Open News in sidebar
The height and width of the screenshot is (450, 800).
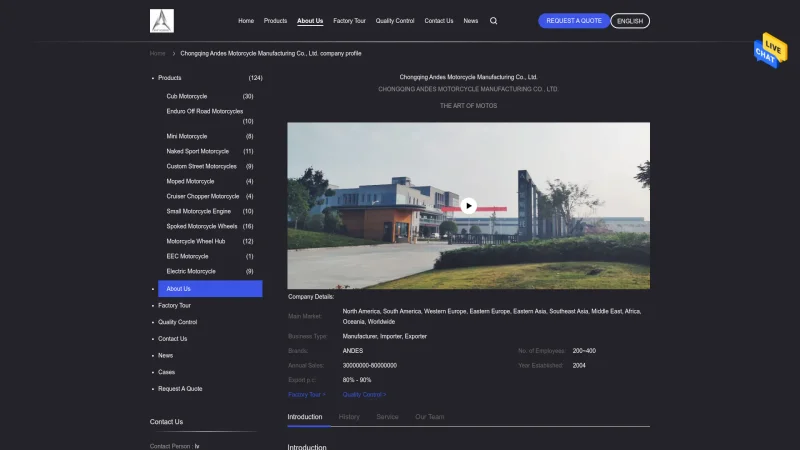(x=165, y=356)
